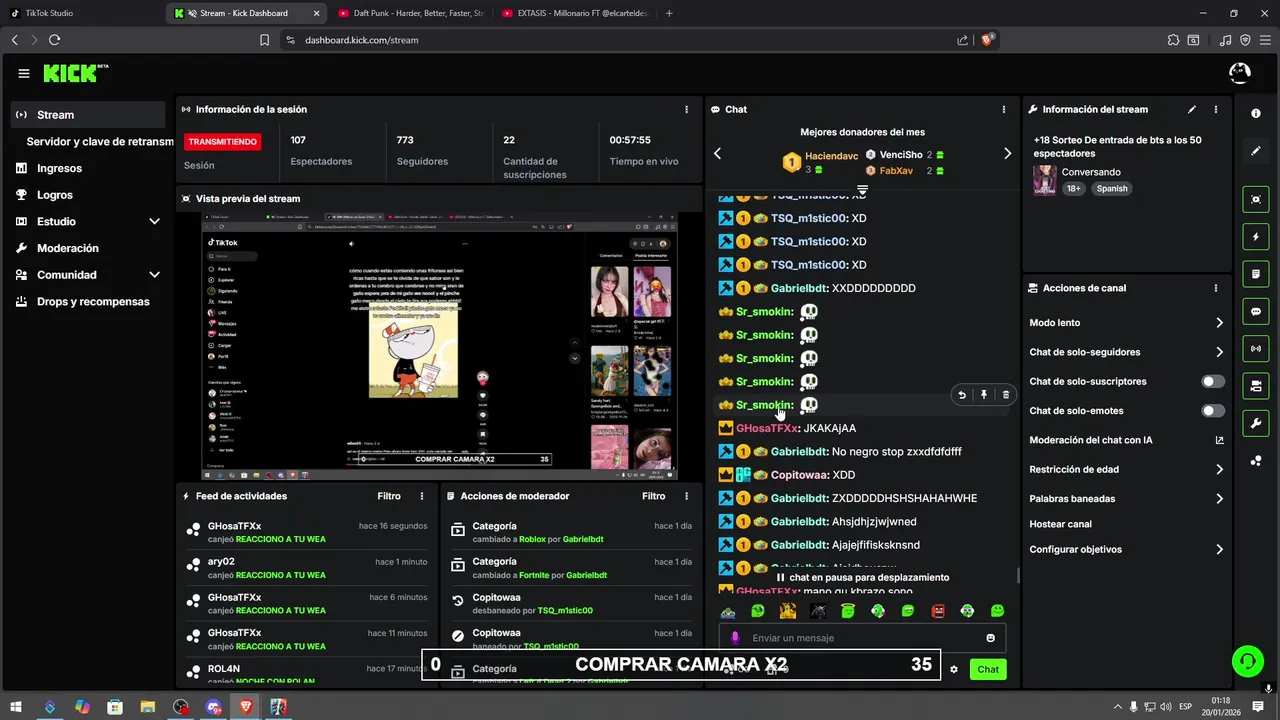Open chat settings gear next to the Chat button

pyautogui.click(x=954, y=669)
